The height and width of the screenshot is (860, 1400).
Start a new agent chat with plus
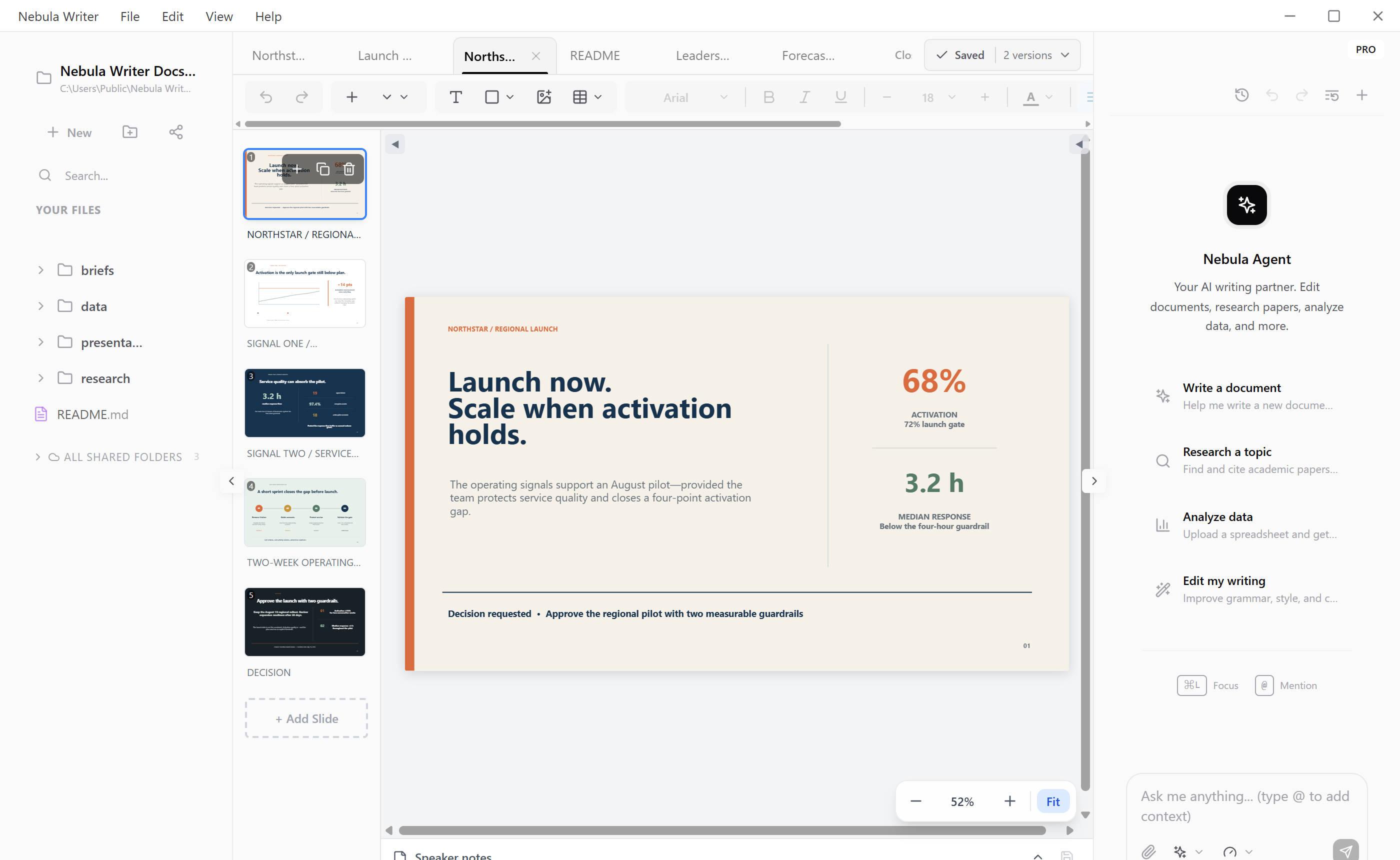[x=1361, y=95]
